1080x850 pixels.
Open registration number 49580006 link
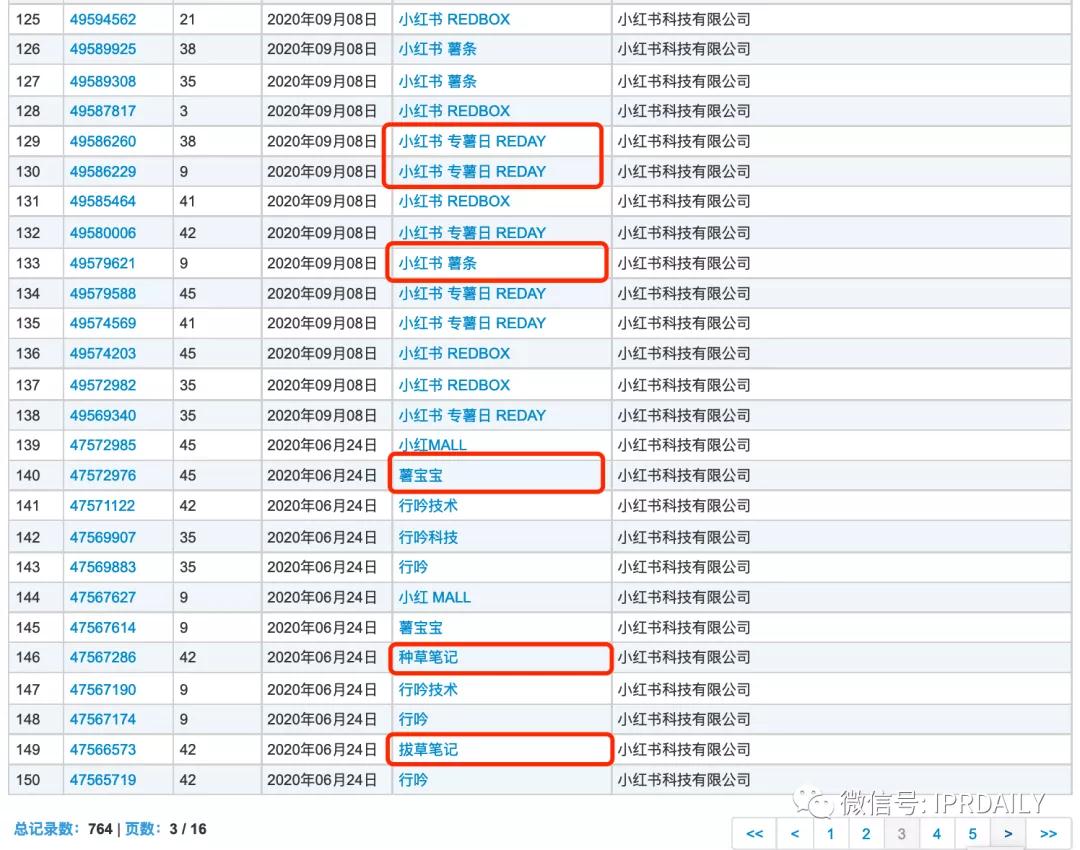pos(103,233)
